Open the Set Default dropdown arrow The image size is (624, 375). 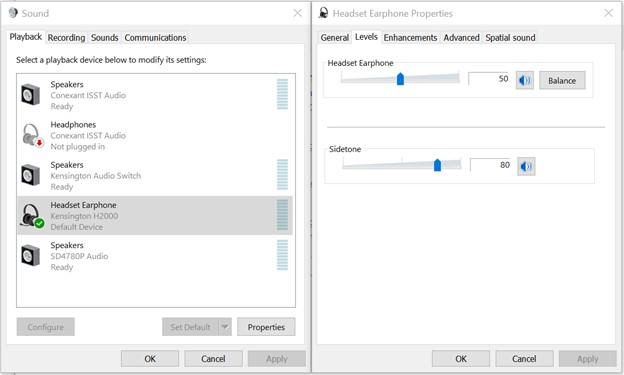point(225,327)
